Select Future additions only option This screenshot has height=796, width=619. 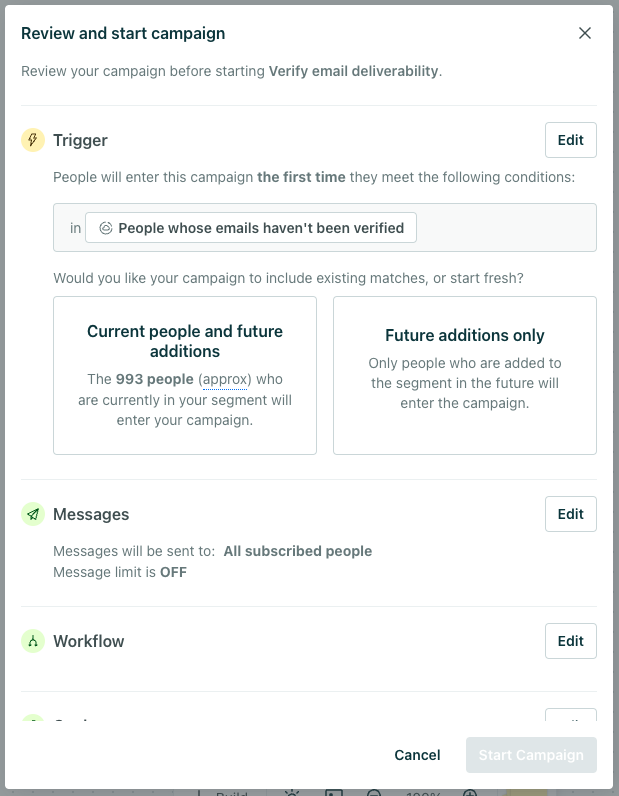[465, 375]
